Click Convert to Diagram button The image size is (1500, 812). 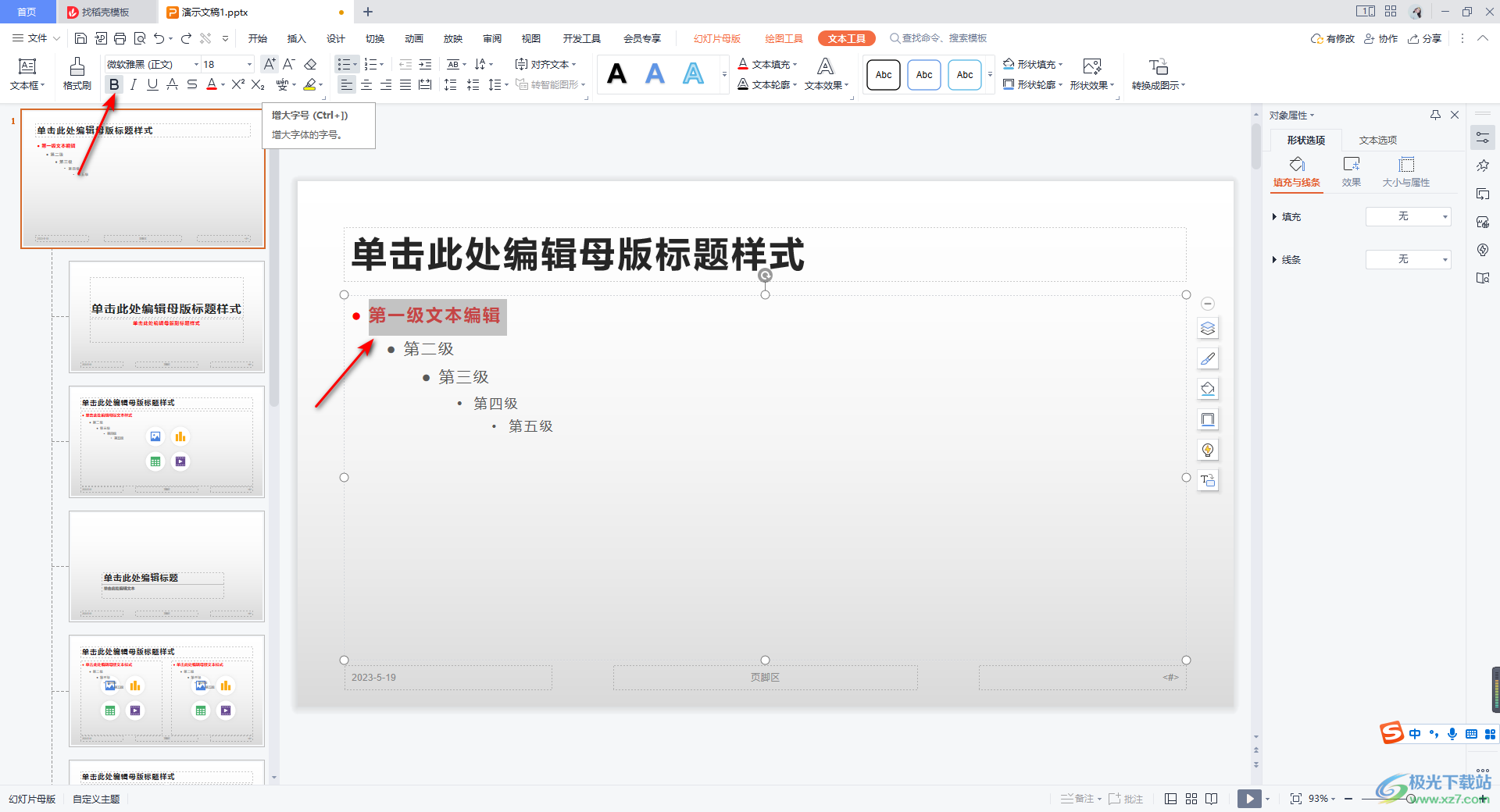point(1159,74)
